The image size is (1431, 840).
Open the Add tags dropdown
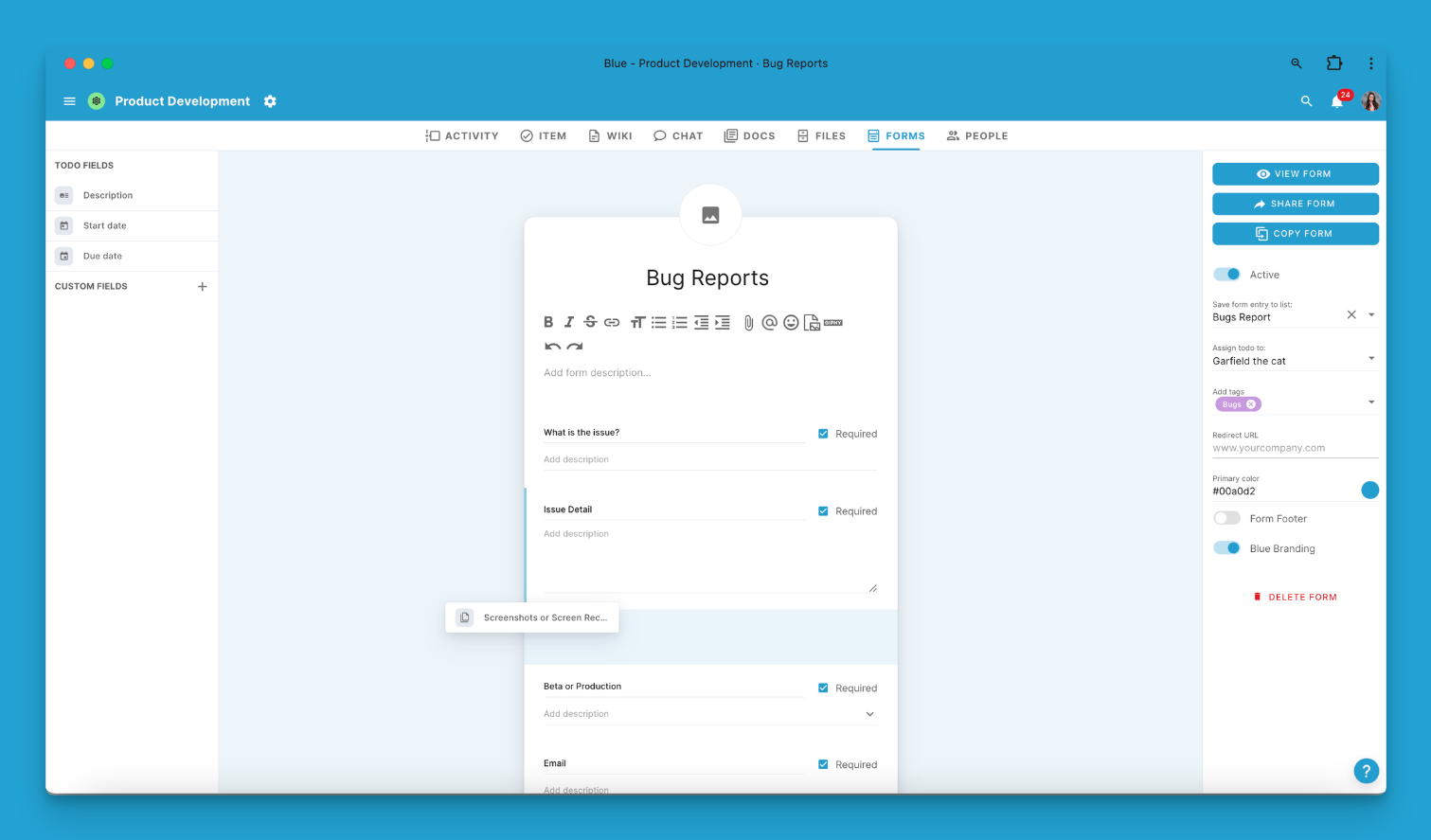[1370, 402]
